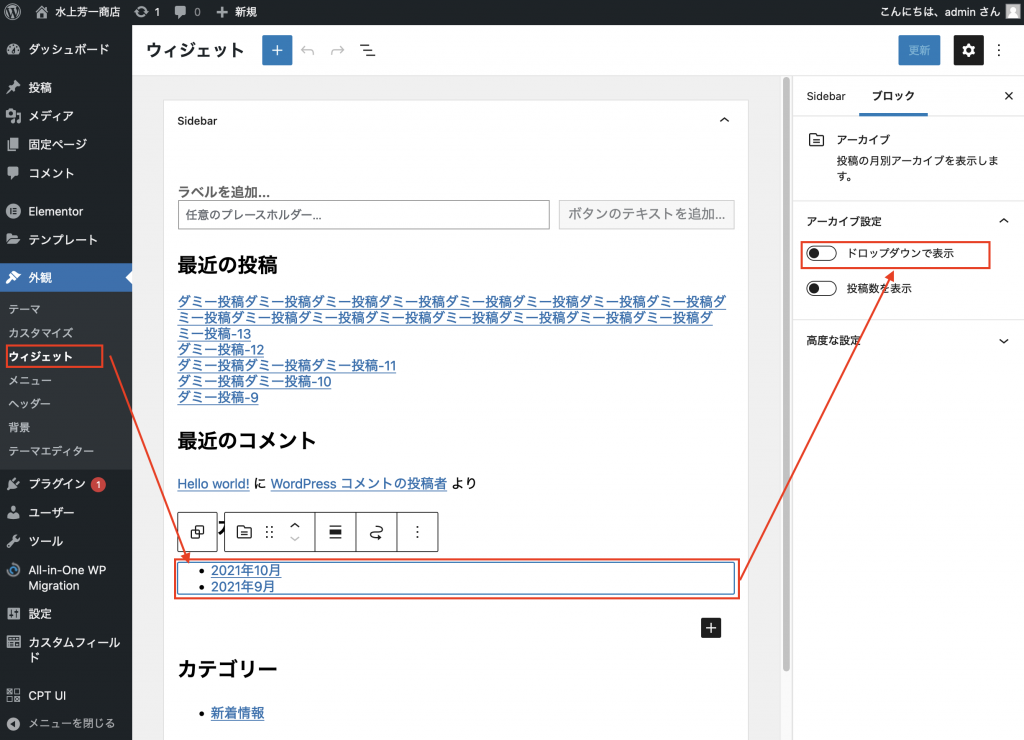Click the search placeholder input field
This screenshot has width=1024, height=740.
click(364, 215)
